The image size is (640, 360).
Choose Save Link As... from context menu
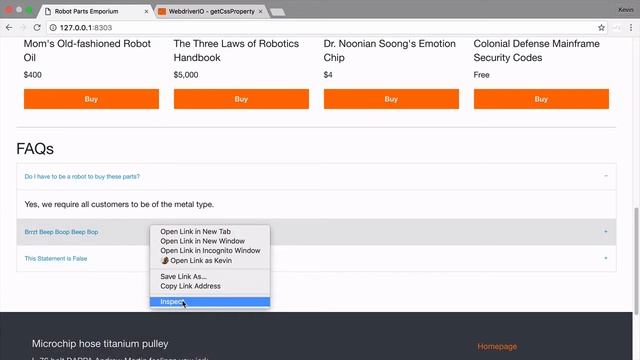coord(210,276)
